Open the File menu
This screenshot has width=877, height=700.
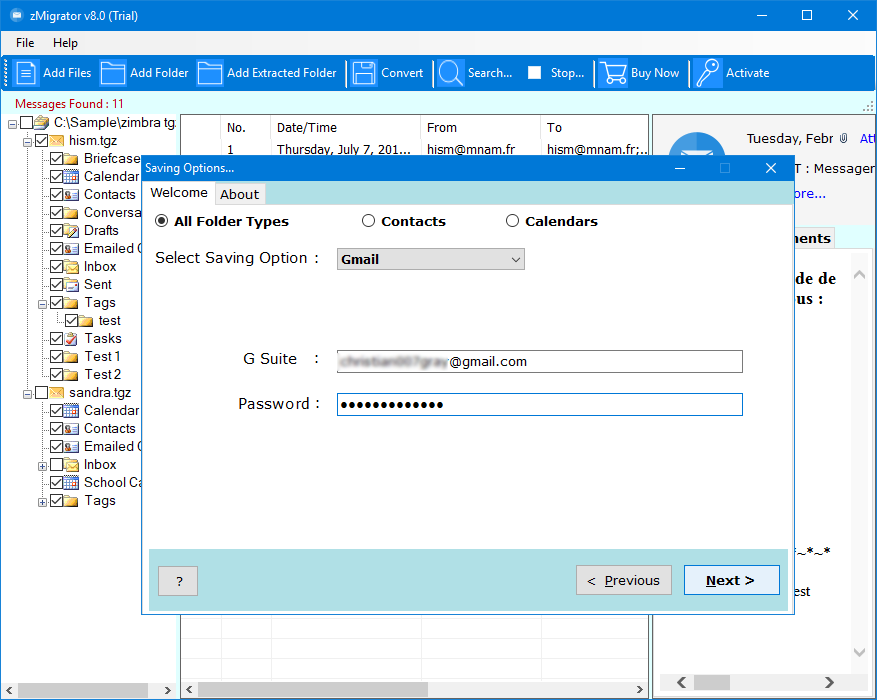(25, 43)
